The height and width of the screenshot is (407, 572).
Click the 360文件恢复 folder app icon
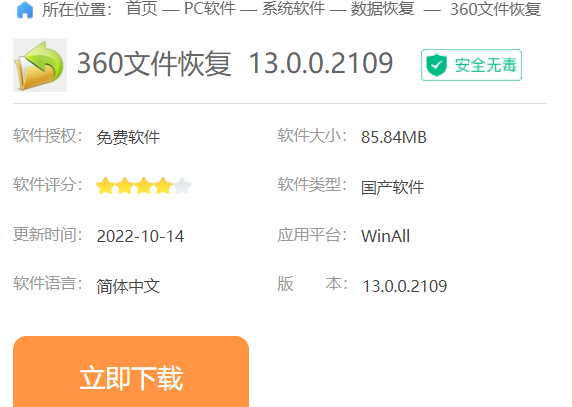[40, 65]
